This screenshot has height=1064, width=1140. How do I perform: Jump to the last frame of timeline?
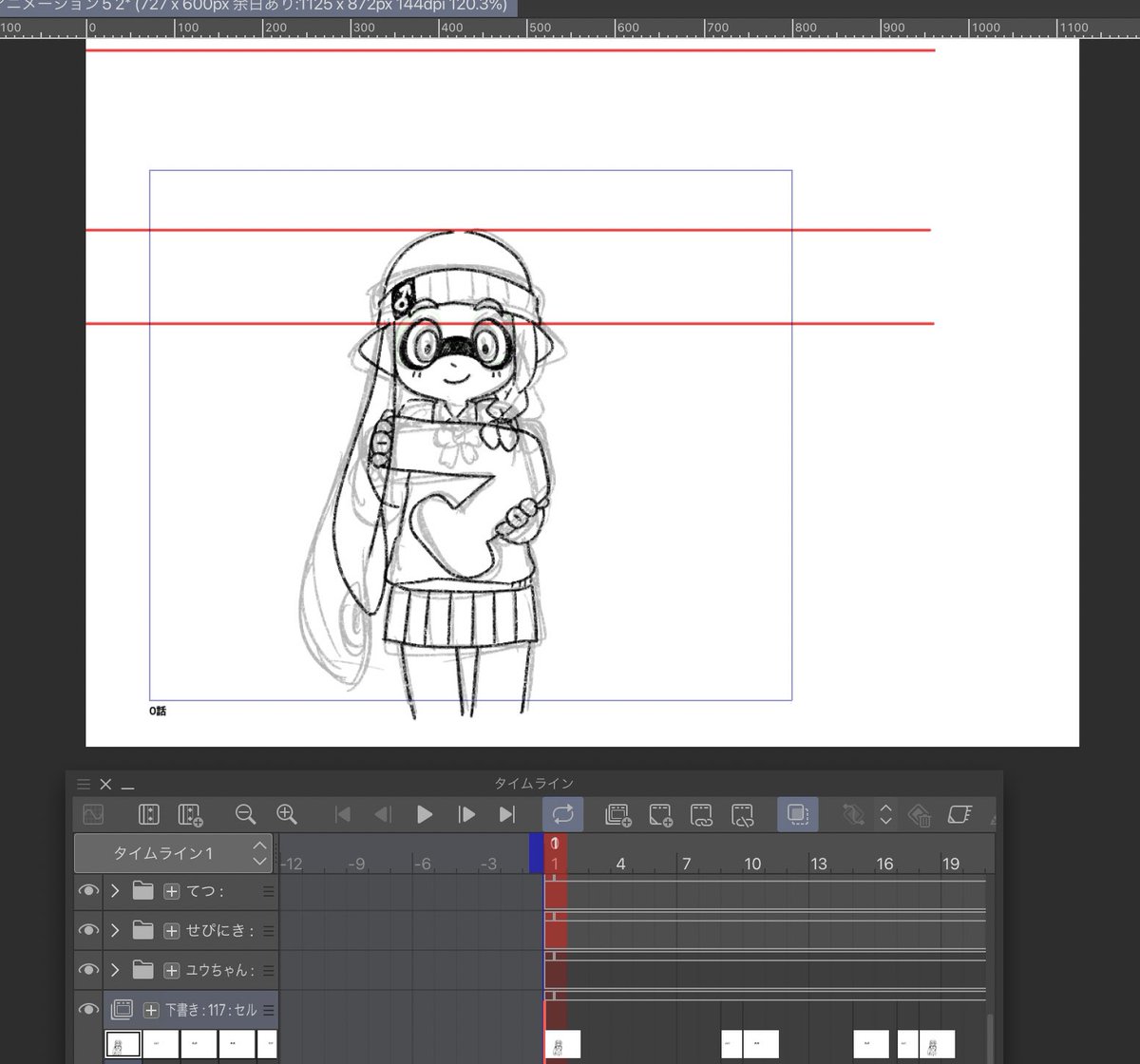[507, 814]
